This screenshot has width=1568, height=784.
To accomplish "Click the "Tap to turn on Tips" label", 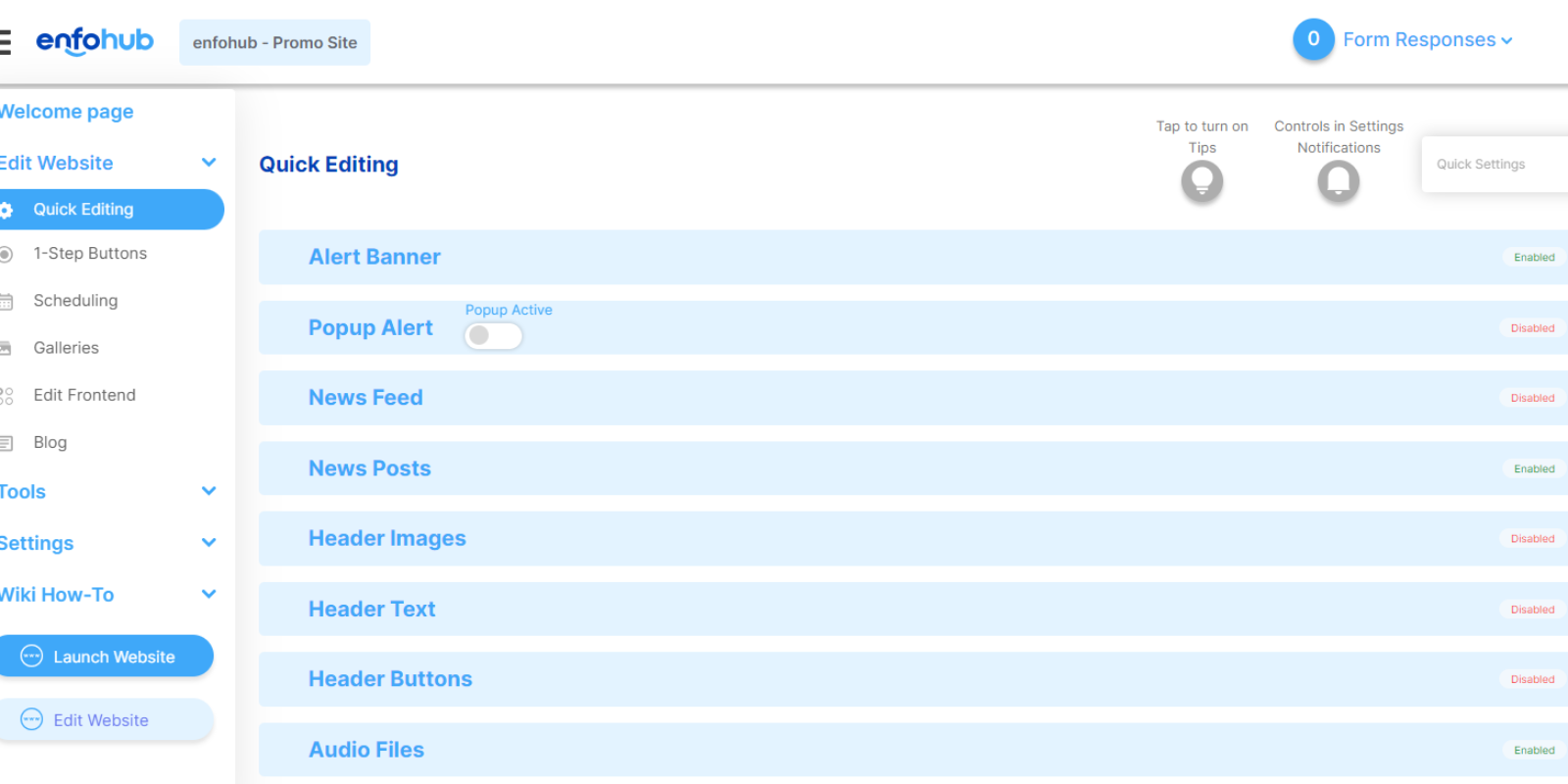I will pos(1201,137).
